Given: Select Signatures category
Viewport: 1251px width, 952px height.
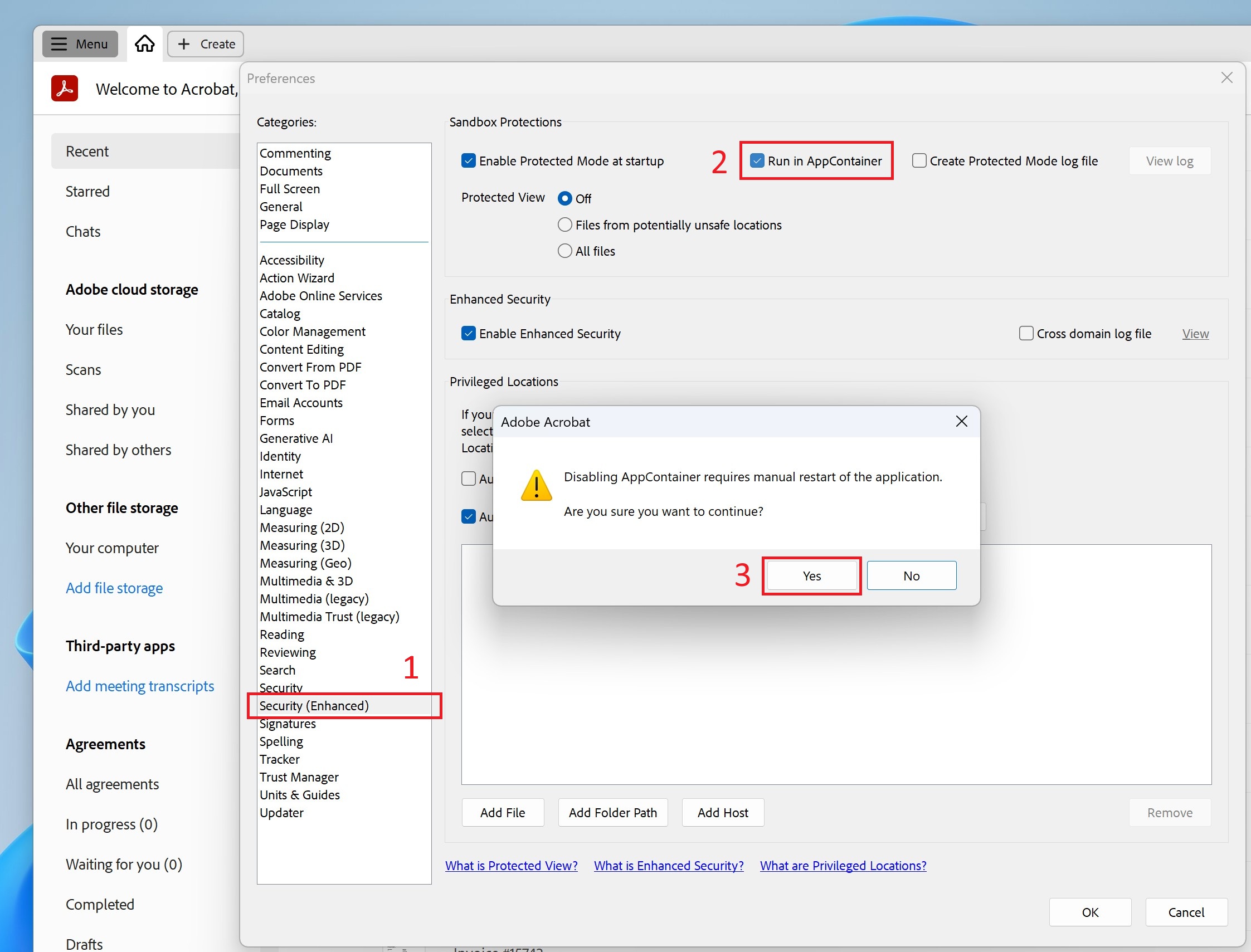Looking at the screenshot, I should [x=343, y=724].
